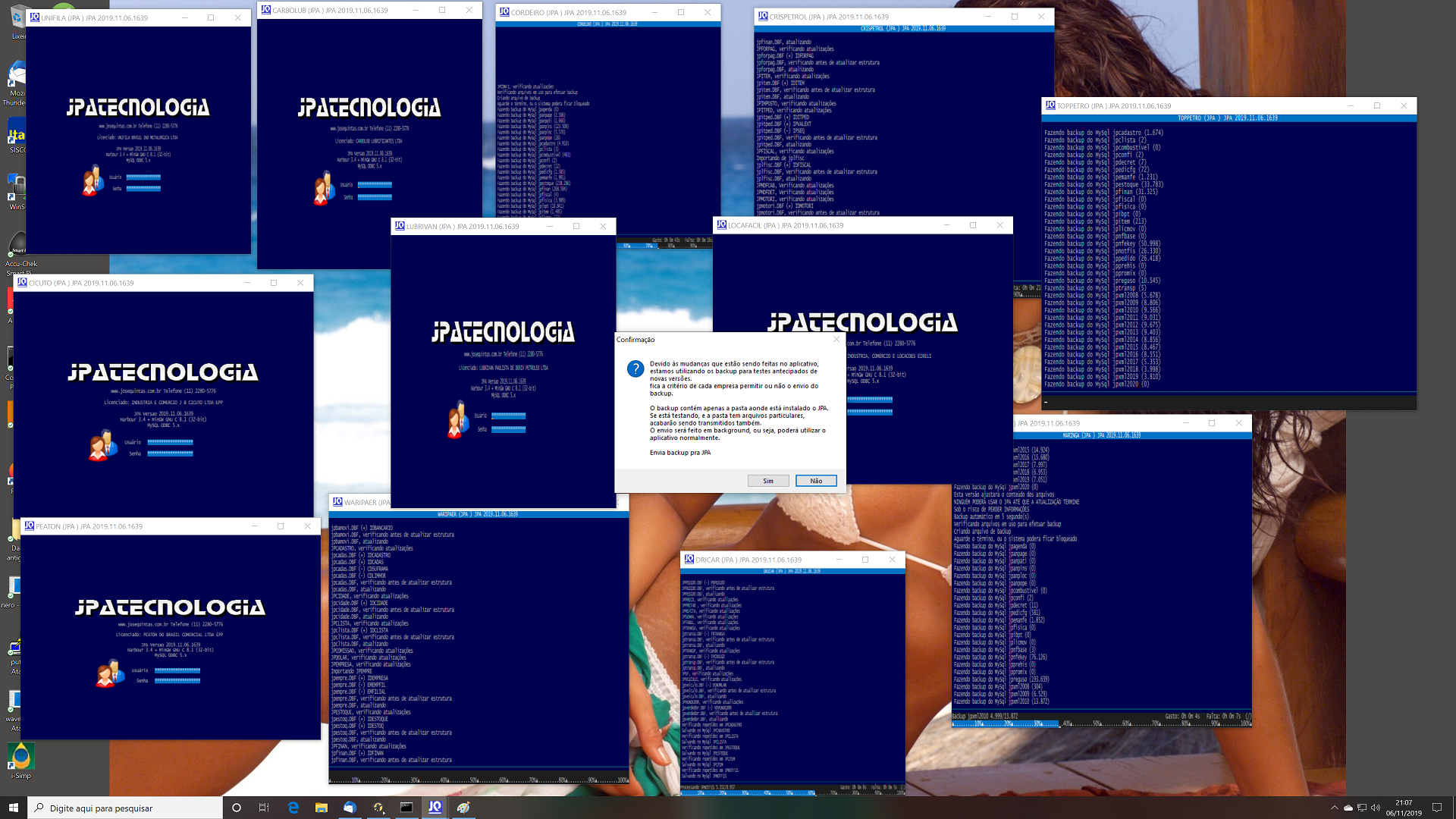Open the Action Center notifications icon
The height and width of the screenshot is (819, 1456).
coord(1437,808)
